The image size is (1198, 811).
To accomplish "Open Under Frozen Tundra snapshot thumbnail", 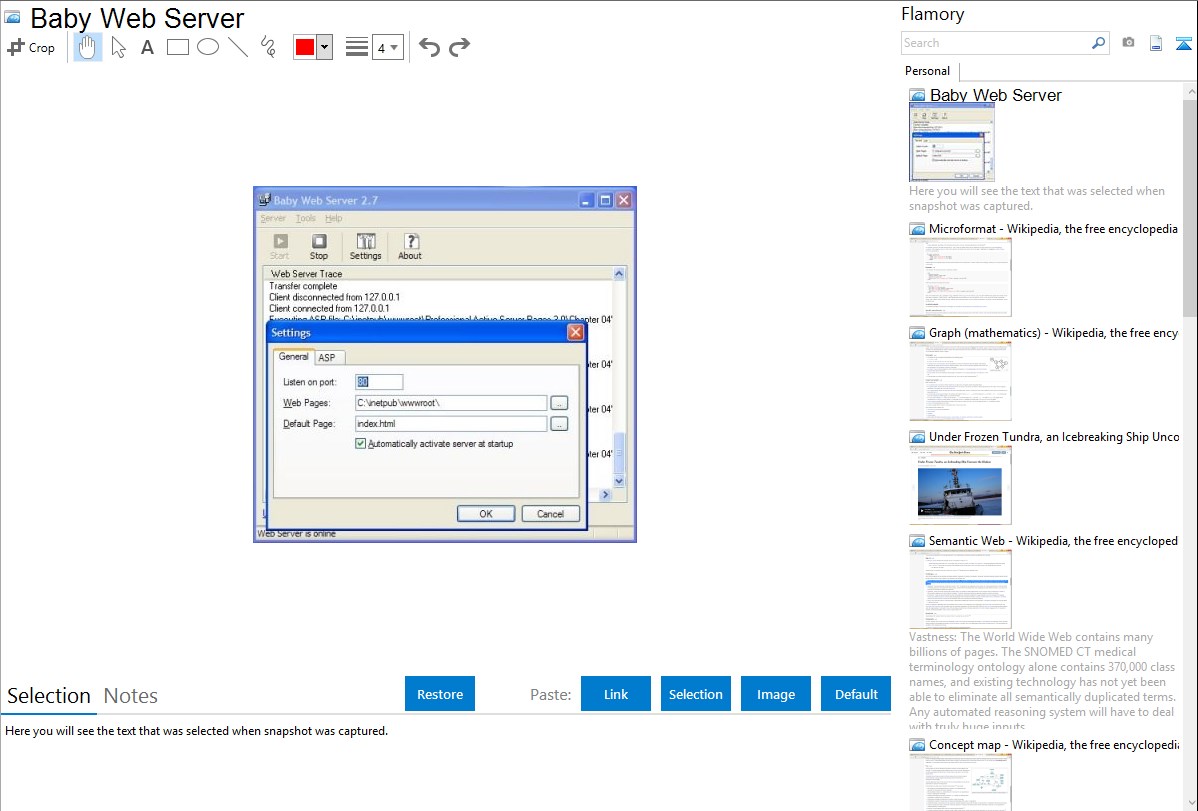I will [960, 485].
